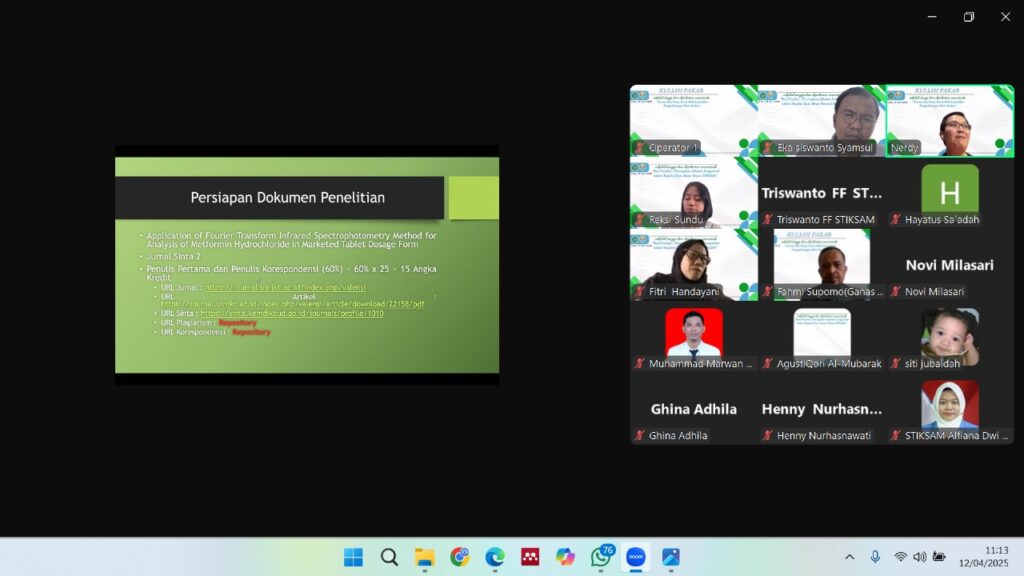1024x576 pixels.
Task: Expand the hidden system tray icons chevron
Action: 850,557
